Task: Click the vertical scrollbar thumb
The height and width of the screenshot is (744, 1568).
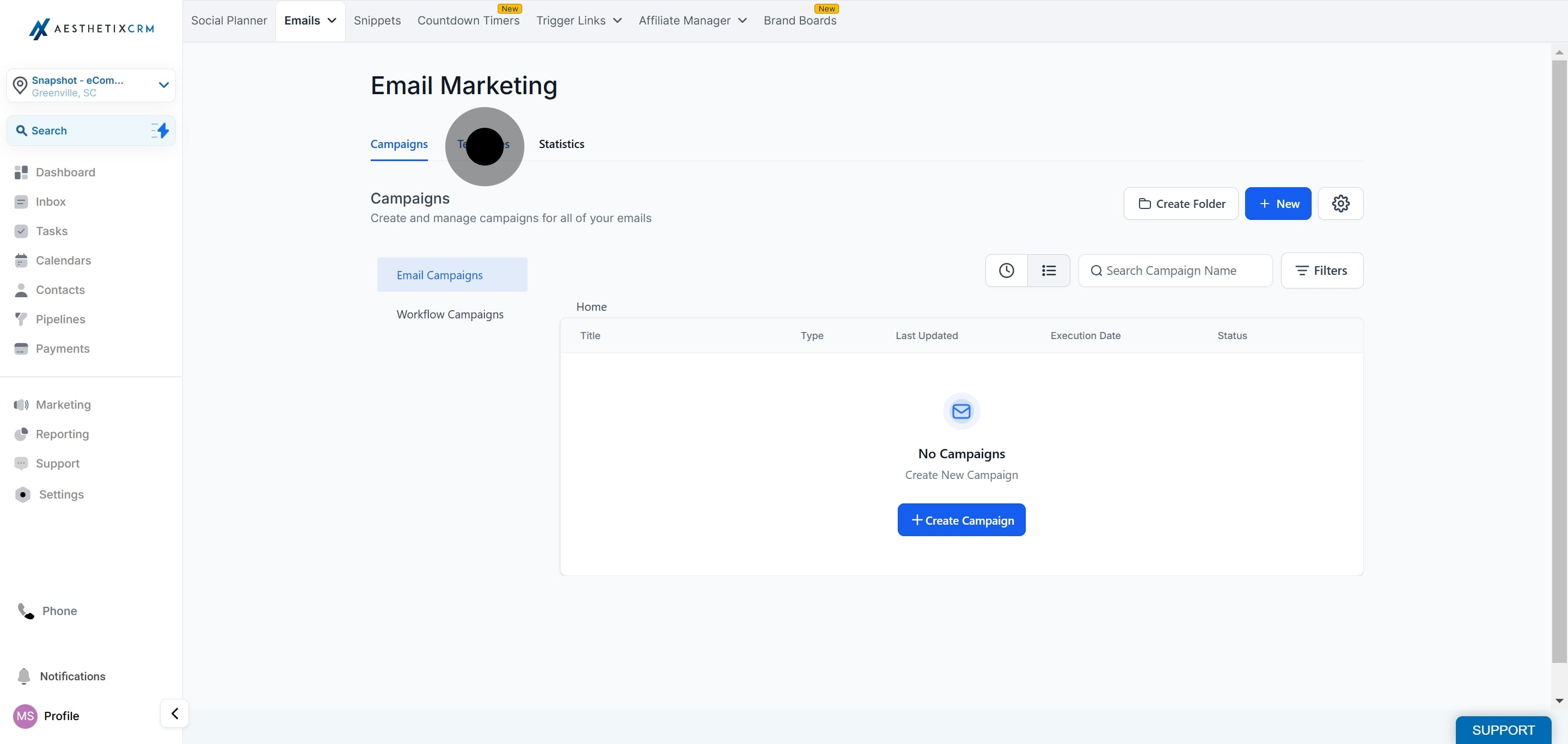Action: click(x=1559, y=361)
